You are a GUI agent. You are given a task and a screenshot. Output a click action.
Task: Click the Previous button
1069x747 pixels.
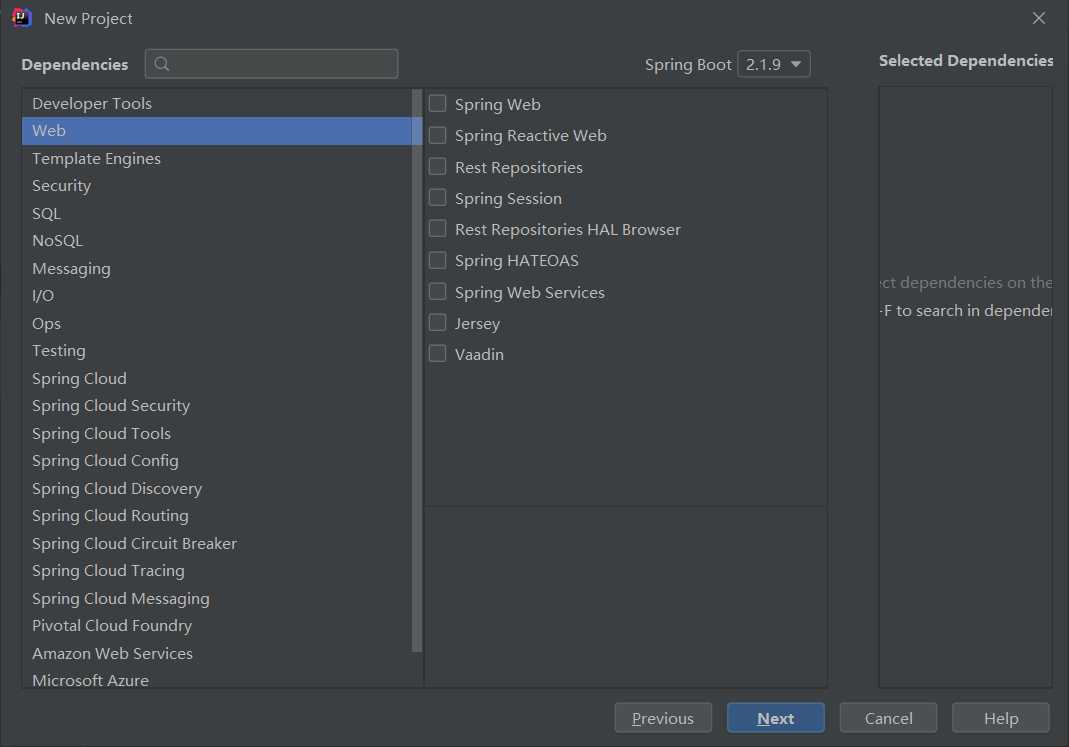(663, 718)
